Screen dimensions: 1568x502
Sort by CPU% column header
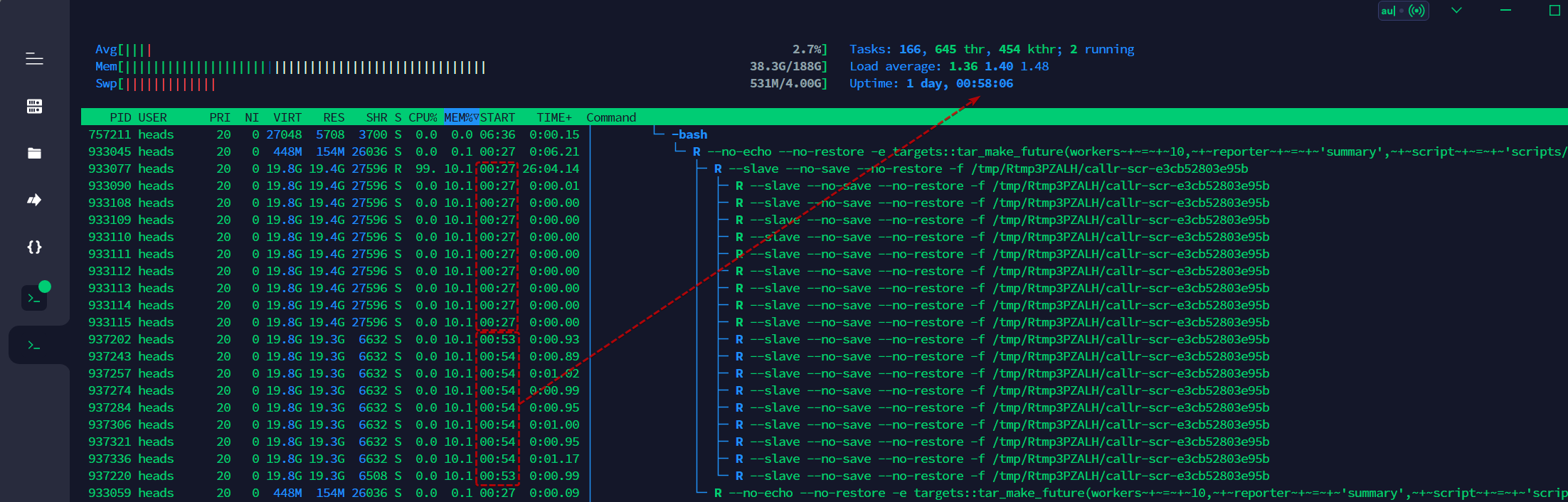(x=423, y=117)
